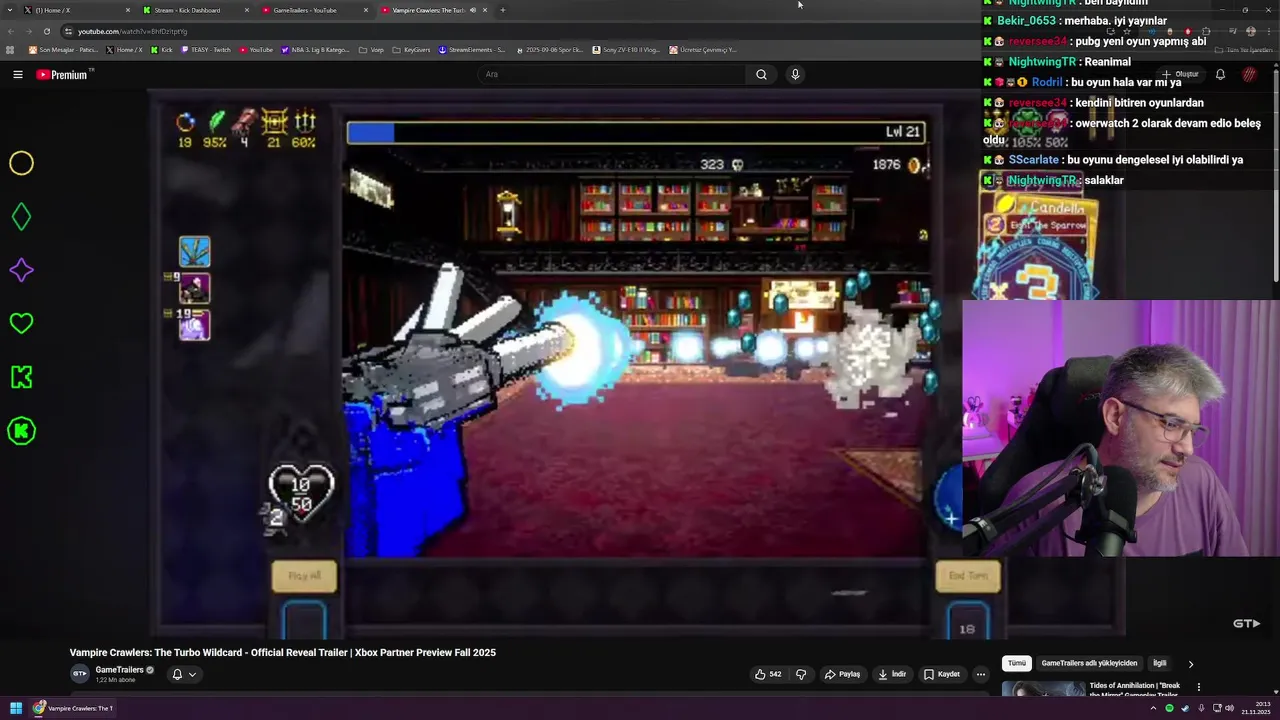Click the YouTube search field Ara
The width and height of the screenshot is (1280, 720).
[612, 74]
